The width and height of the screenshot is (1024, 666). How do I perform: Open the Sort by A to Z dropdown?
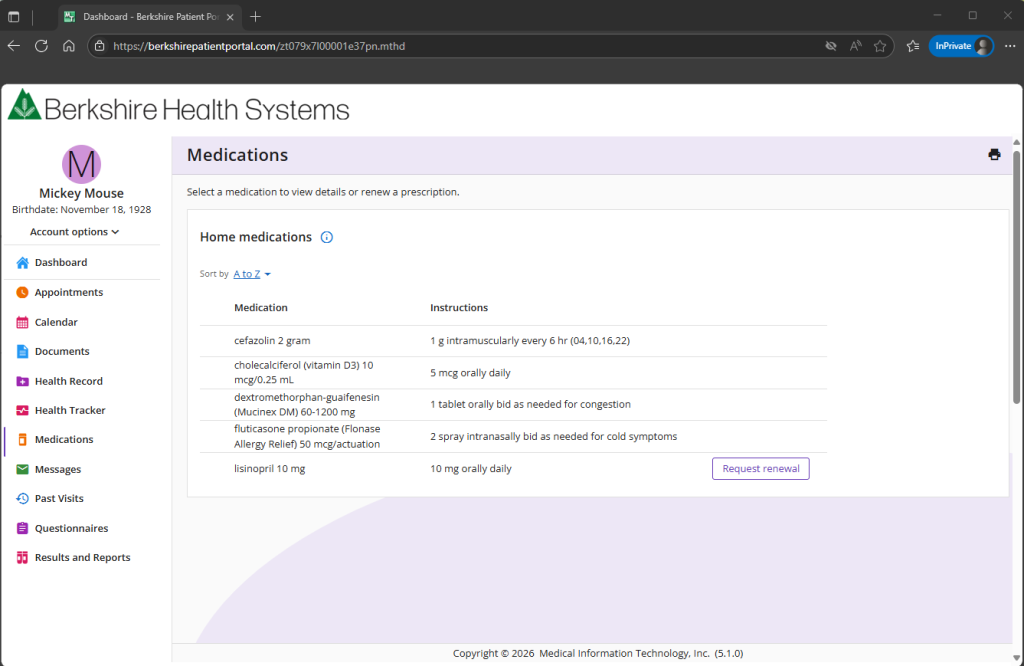tap(252, 274)
